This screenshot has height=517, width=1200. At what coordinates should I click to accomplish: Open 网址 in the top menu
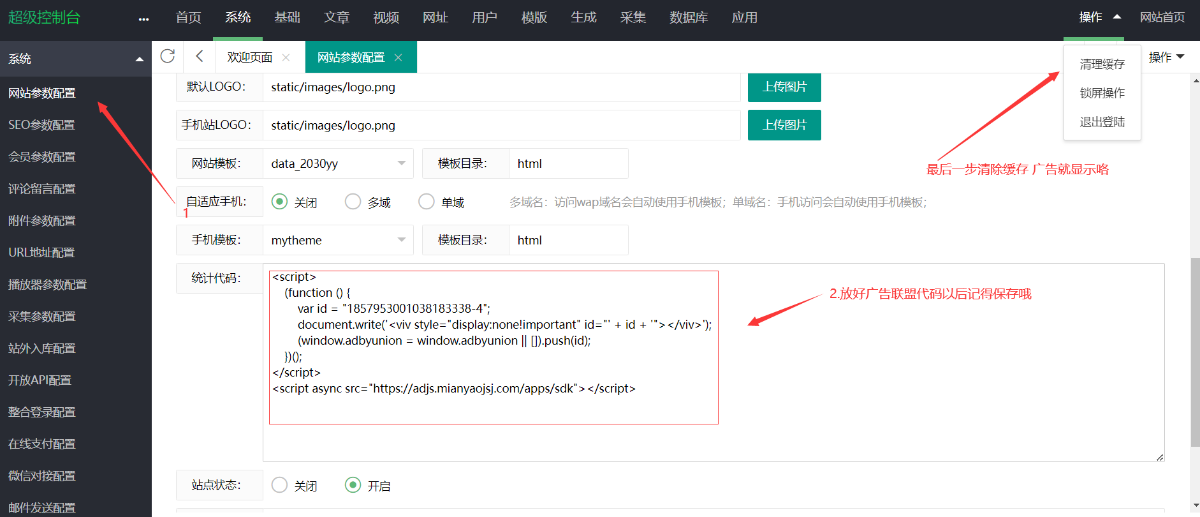pos(435,17)
